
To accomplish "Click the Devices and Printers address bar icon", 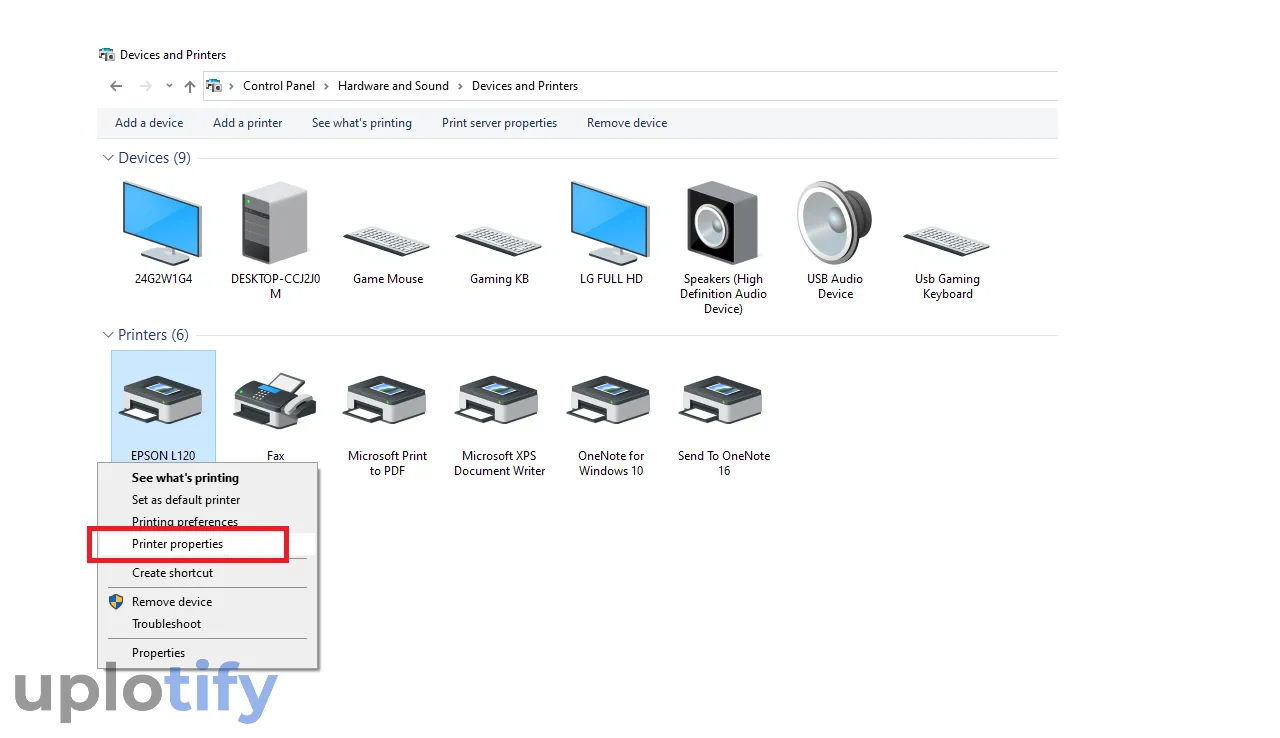I will 213,86.
